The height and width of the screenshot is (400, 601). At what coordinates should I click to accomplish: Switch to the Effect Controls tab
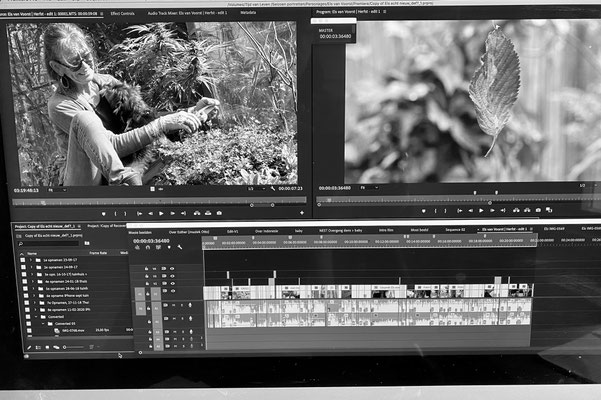coord(122,13)
